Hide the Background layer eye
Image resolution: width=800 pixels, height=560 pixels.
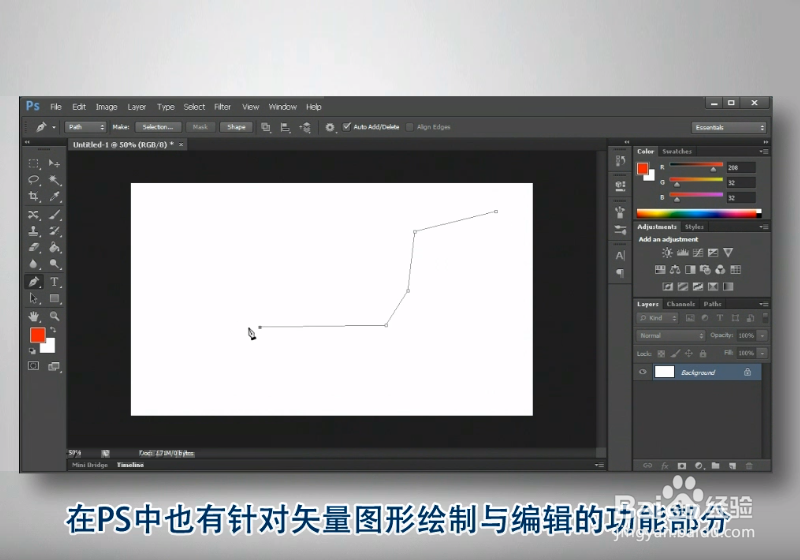pos(643,372)
